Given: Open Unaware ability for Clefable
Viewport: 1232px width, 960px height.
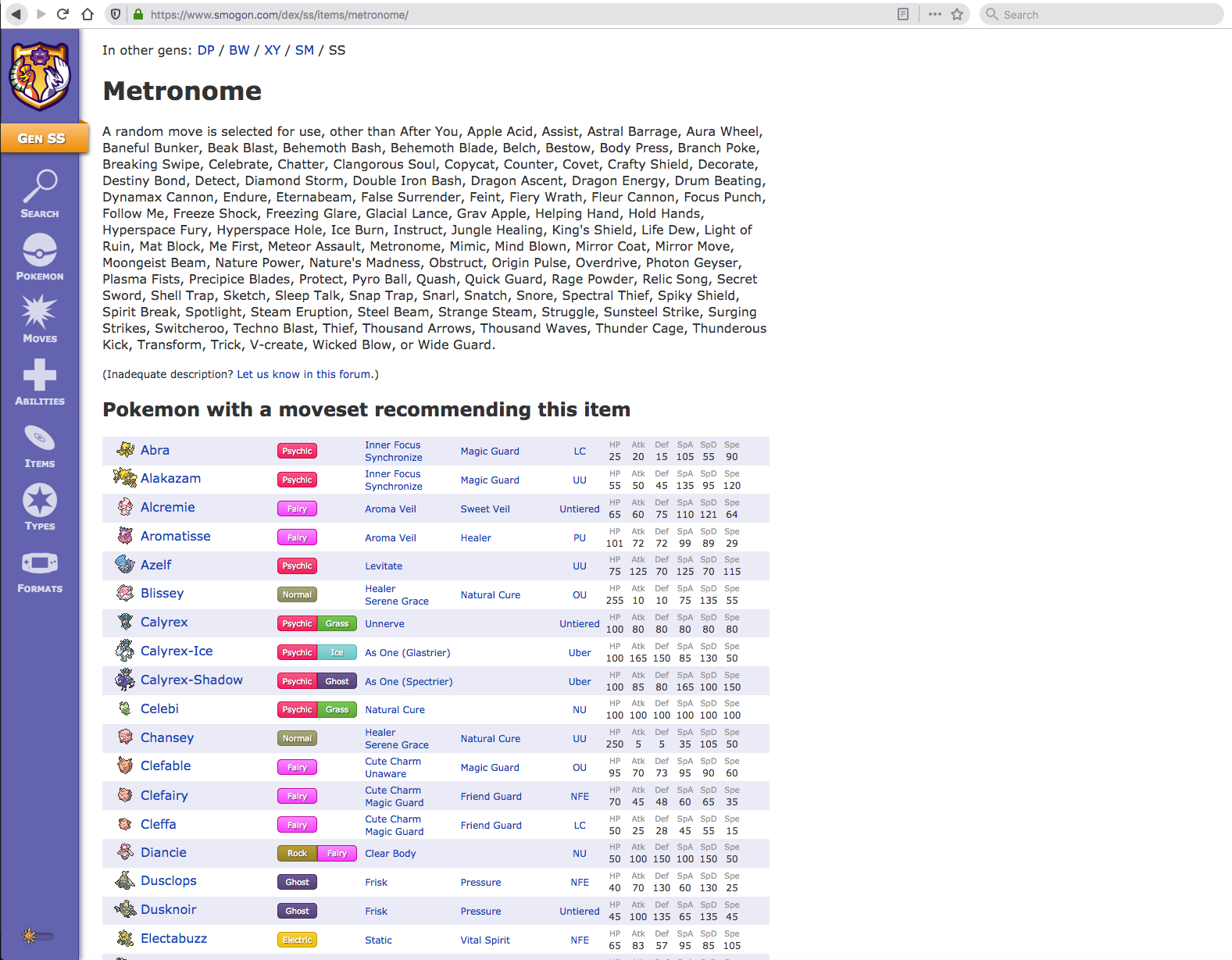Looking at the screenshot, I should point(386,773).
